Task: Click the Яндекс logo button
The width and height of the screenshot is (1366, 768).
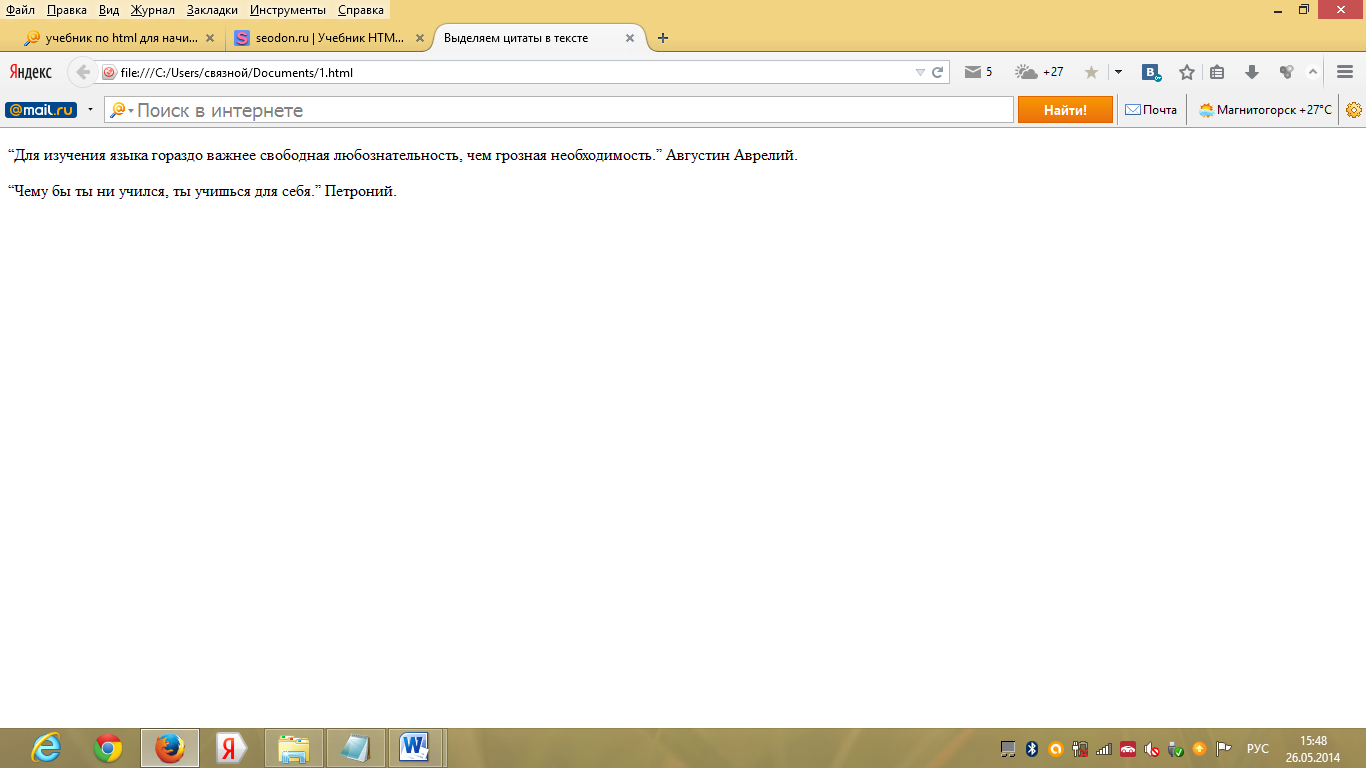Action: tap(31, 72)
